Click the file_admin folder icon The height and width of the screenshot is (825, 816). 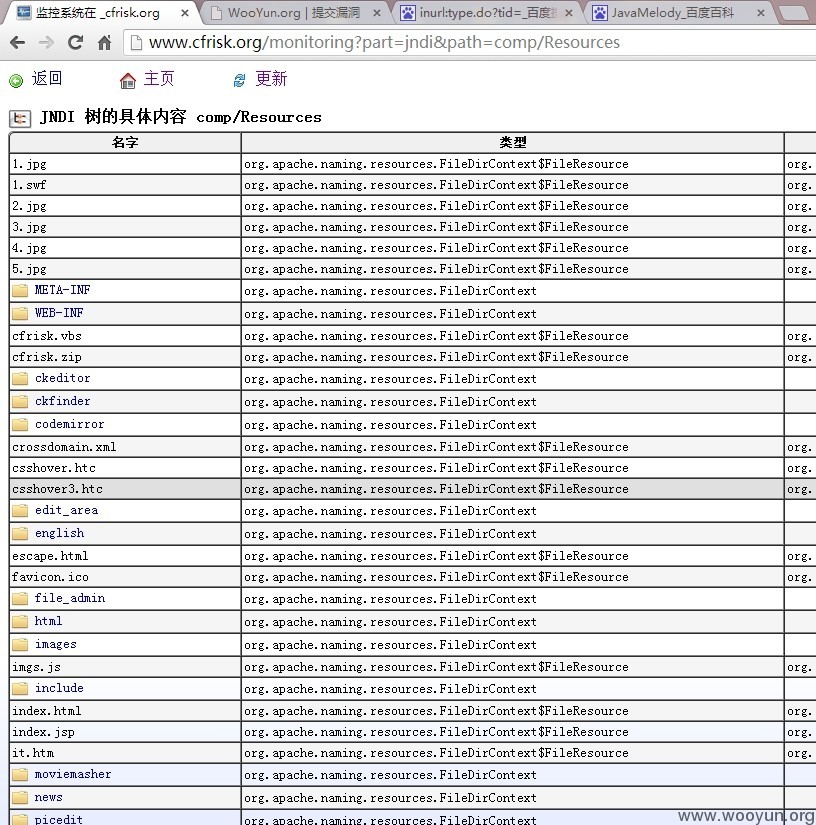tap(20, 598)
